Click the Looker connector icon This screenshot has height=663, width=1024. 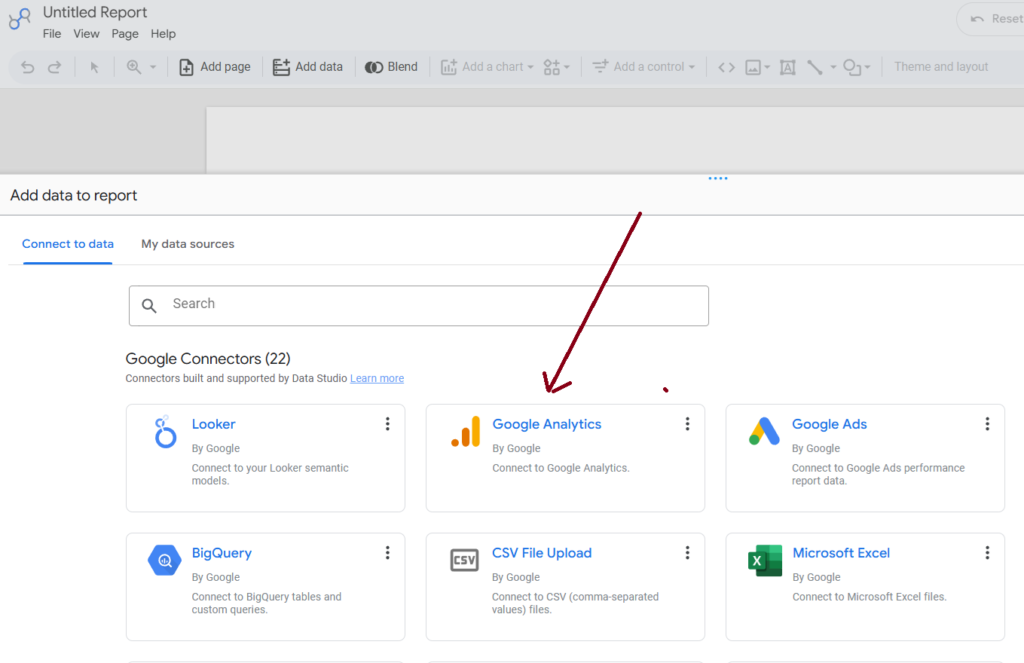coord(165,432)
